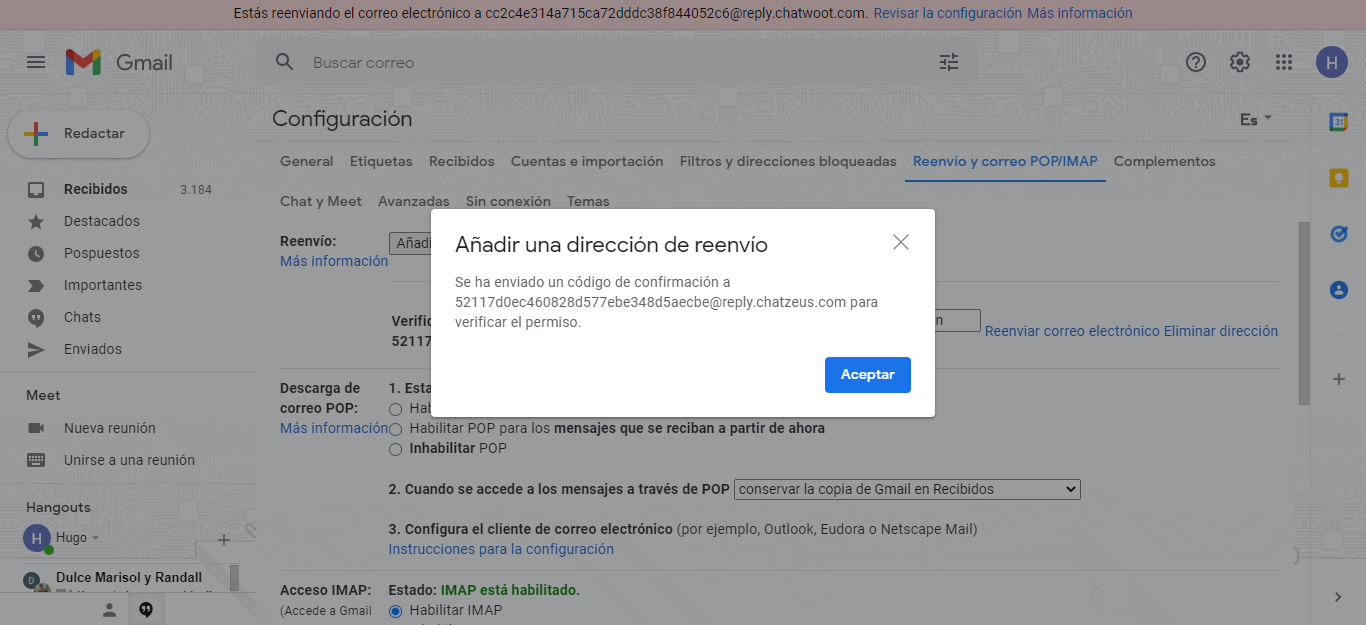
Task: Select the Habilitar IMAP radio button
Action: [395, 611]
